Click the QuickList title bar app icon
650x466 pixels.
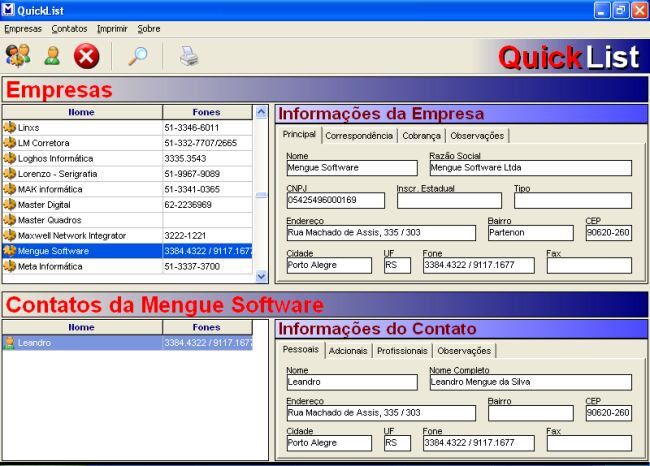point(8,10)
